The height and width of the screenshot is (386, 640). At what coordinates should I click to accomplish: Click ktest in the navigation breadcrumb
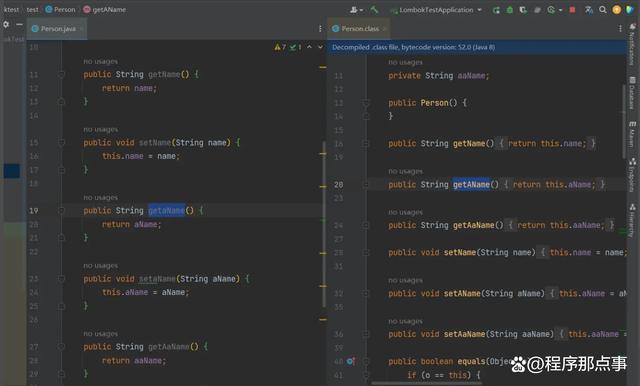click(x=11, y=9)
